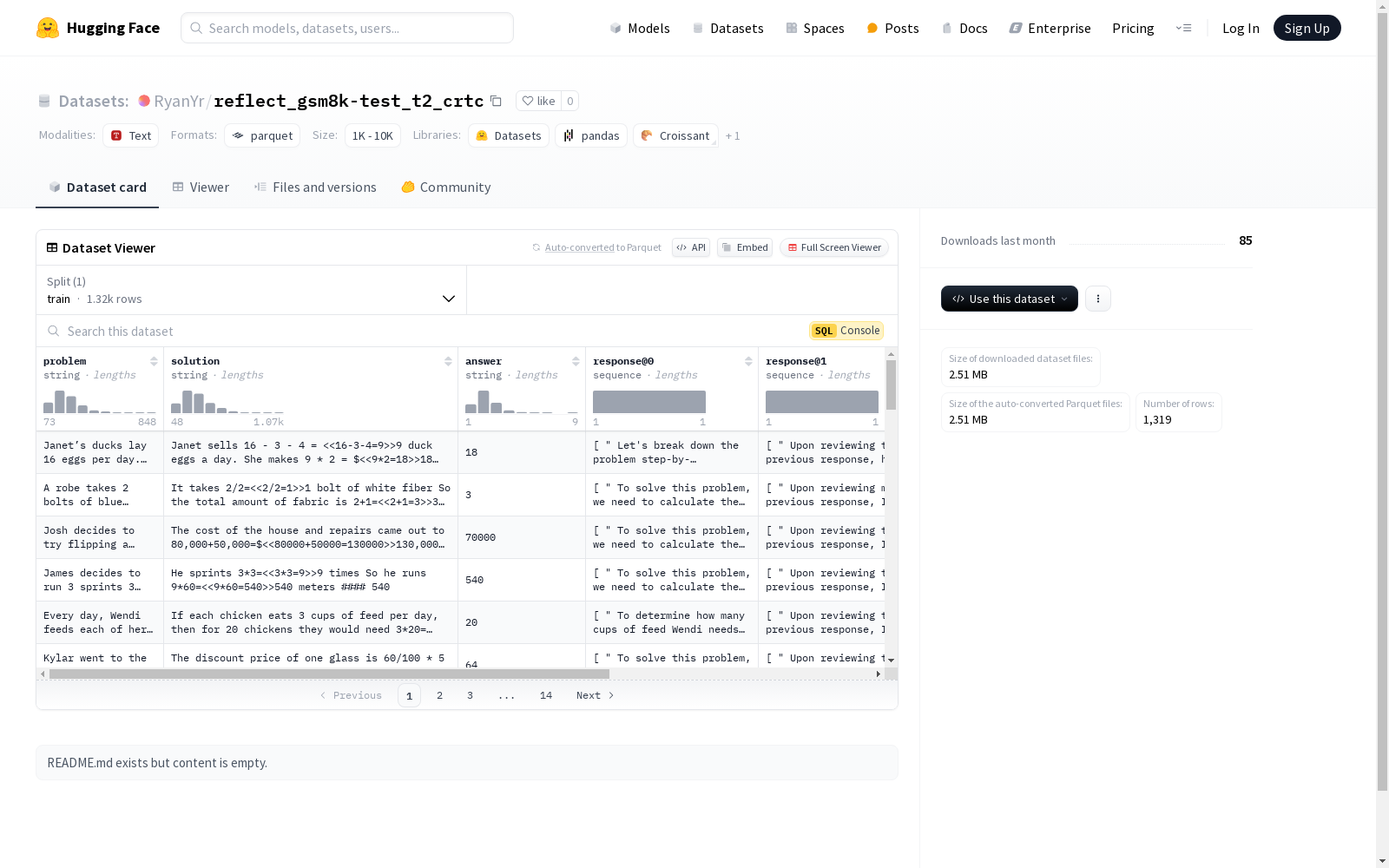
Task: Focus the main search models field
Action: (x=347, y=28)
